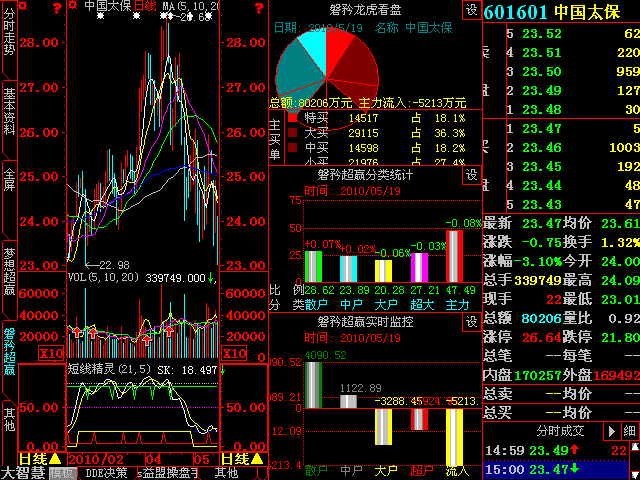Viewport: 640px width, 480px height.
Task: Click the X10 multiplier box beside the volume 0 label
Action: click(234, 353)
